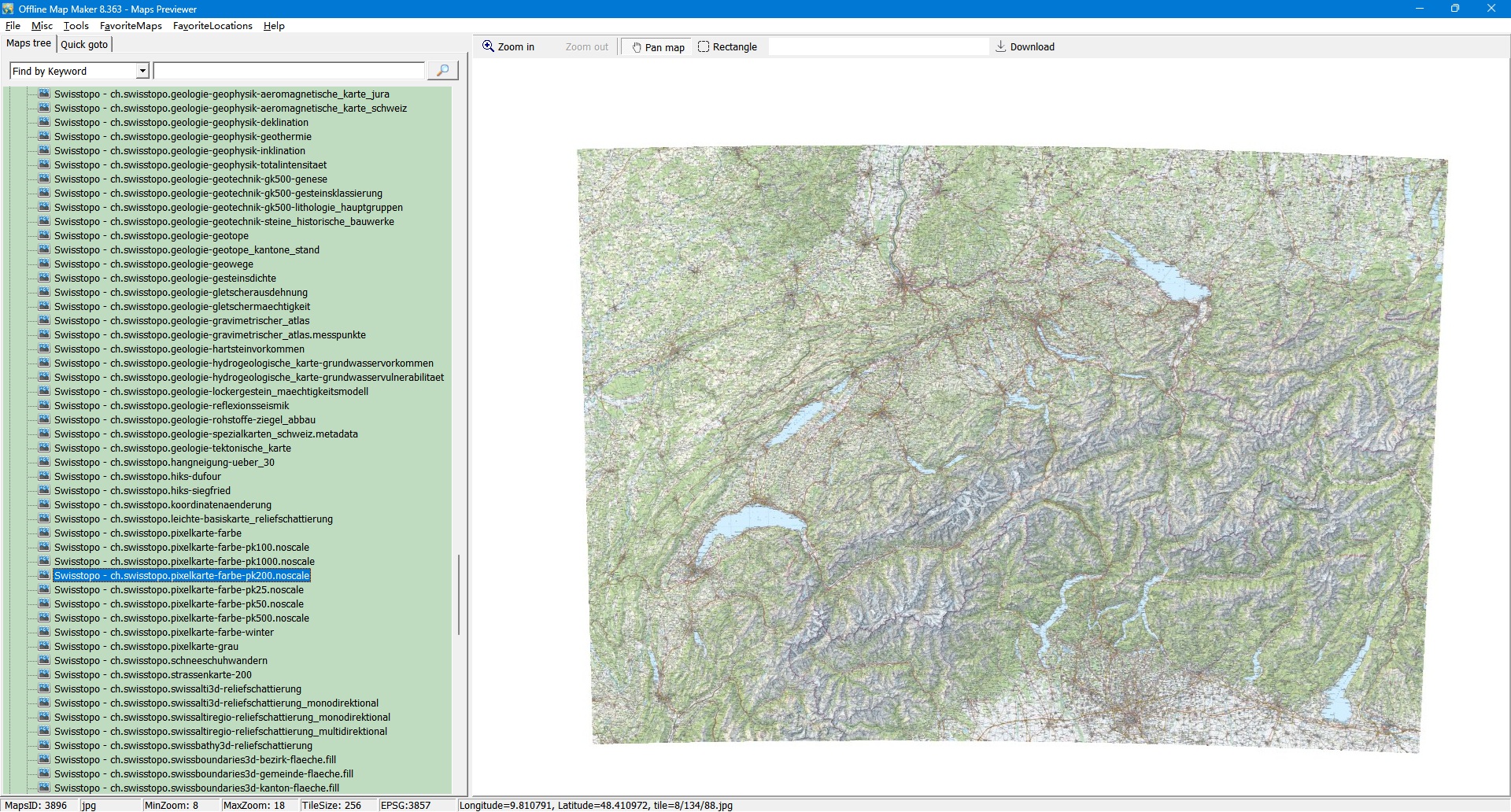Screen dimensions: 1511x812
Task: Activate the Zoom in tool
Action: point(508,47)
